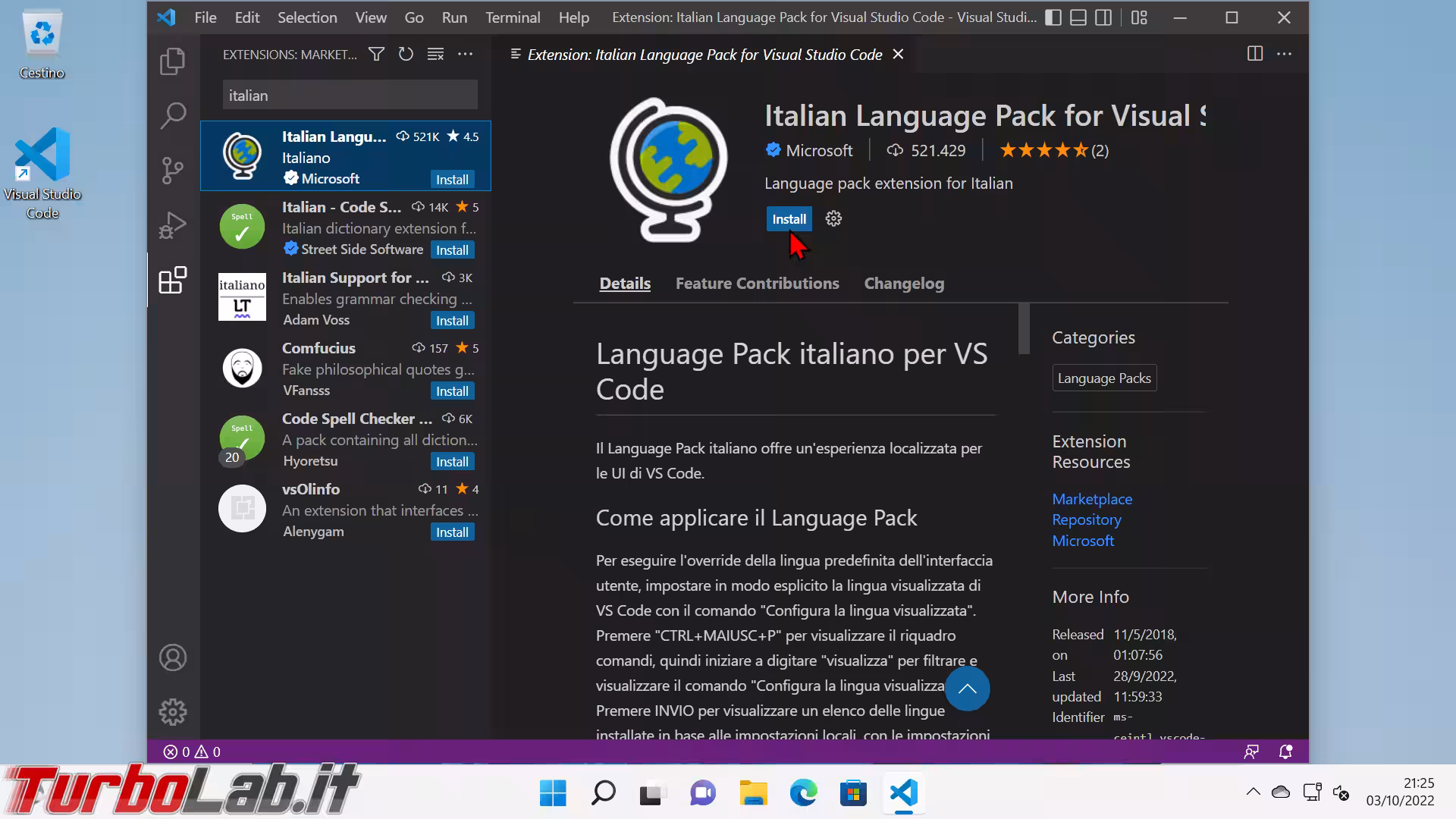Filter extensions using funnel icon
Screen dimensions: 1456x819
click(376, 54)
